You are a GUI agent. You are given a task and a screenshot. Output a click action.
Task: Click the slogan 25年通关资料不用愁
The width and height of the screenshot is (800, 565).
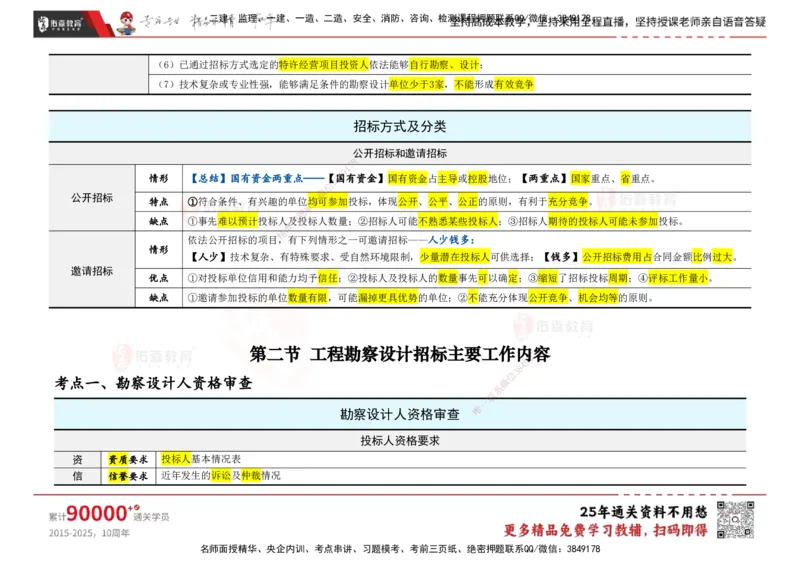click(643, 512)
